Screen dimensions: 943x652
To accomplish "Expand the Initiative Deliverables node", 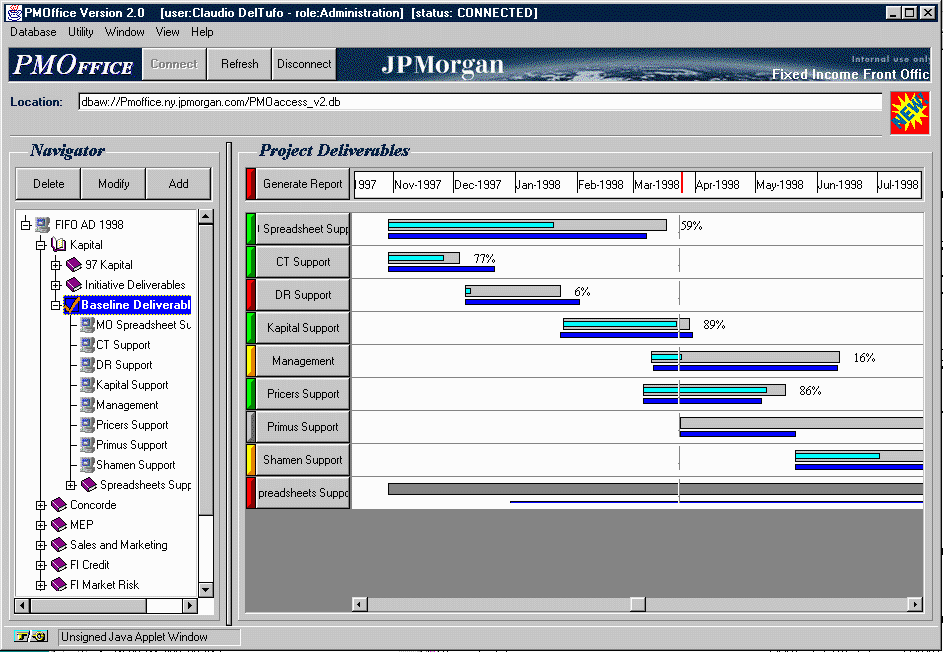I will click(x=55, y=285).
